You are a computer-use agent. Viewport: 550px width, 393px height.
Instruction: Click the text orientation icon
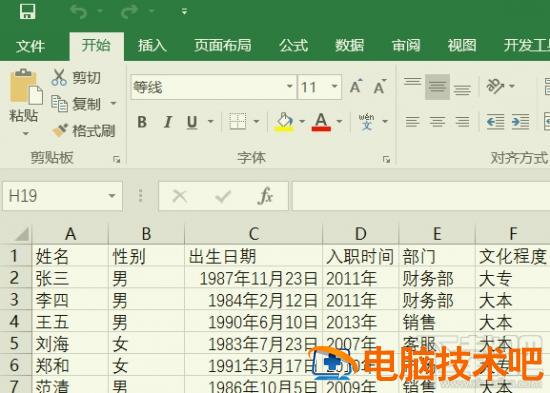tap(495, 86)
